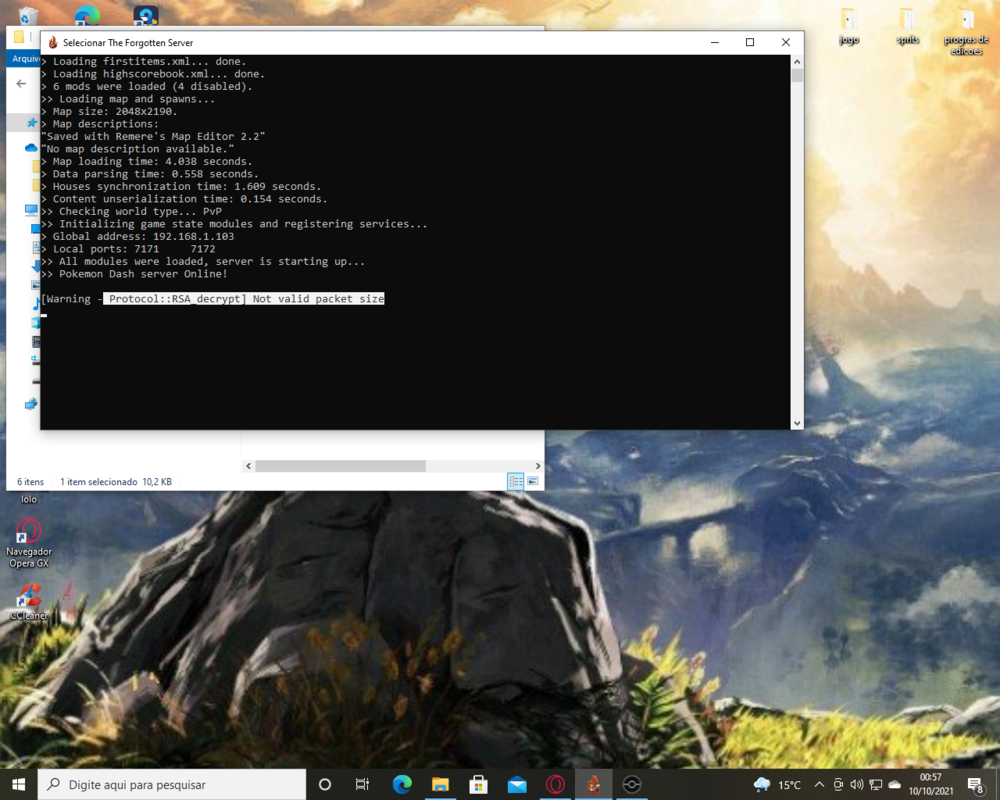
Task: Switch to File Explorer on the taskbar
Action: [440, 785]
